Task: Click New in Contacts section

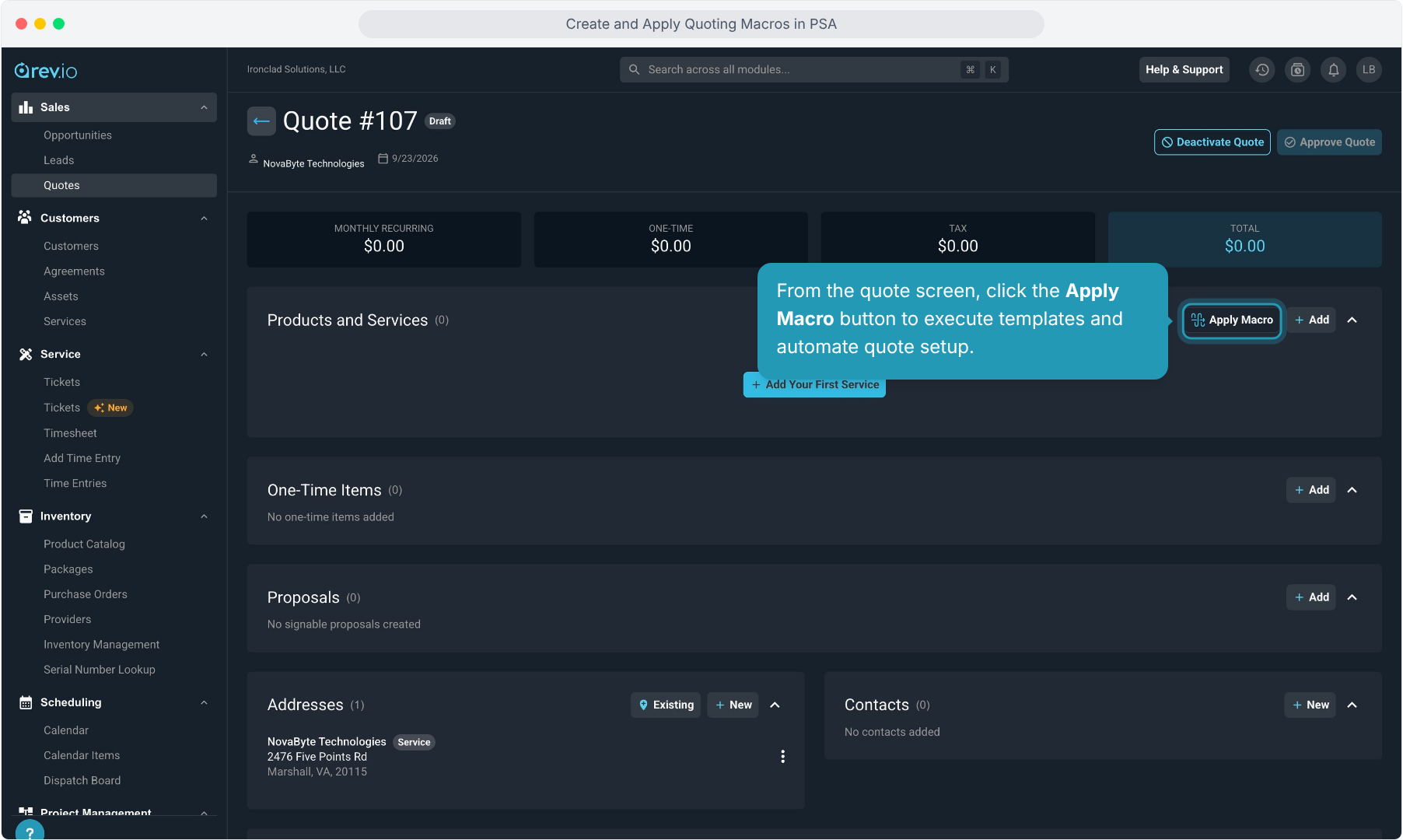Action: click(1310, 705)
